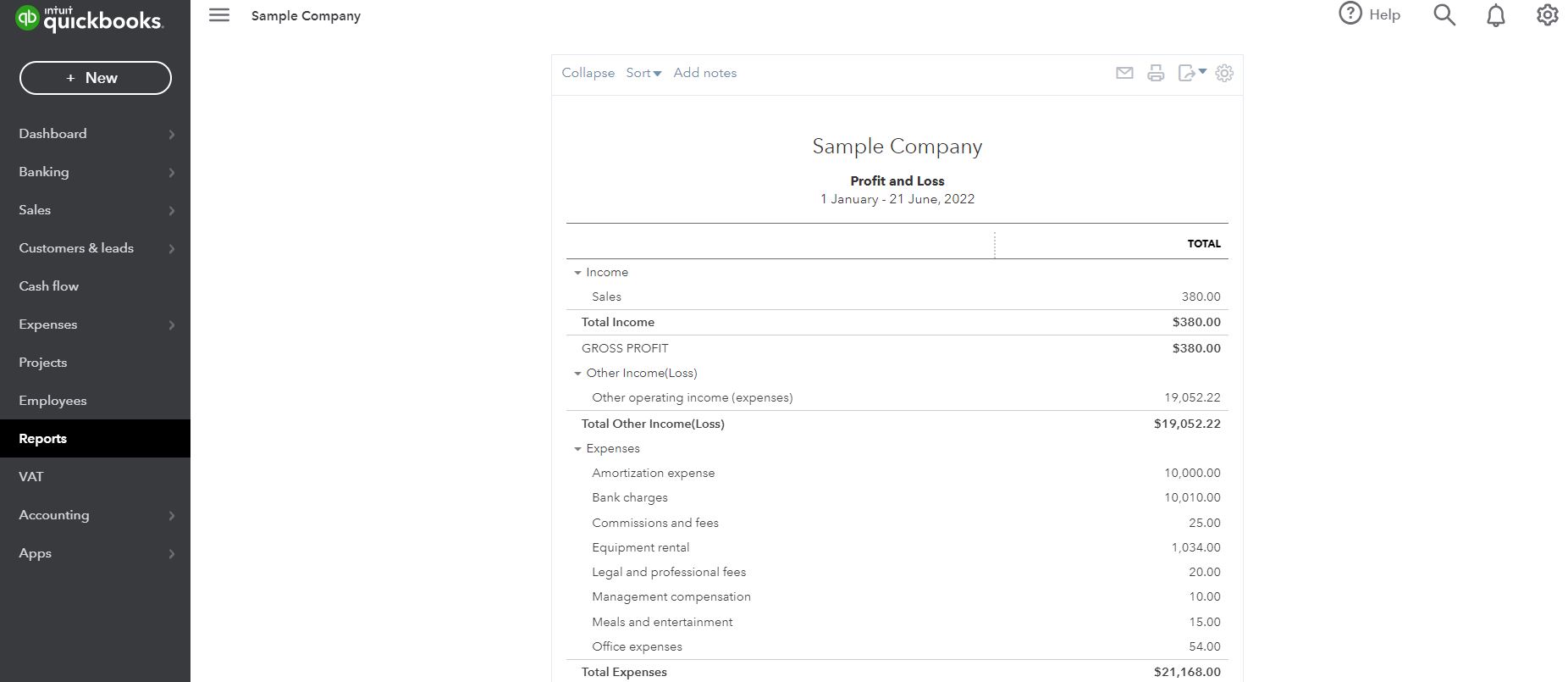Collapse the Other Income(Loss) section

(577, 374)
